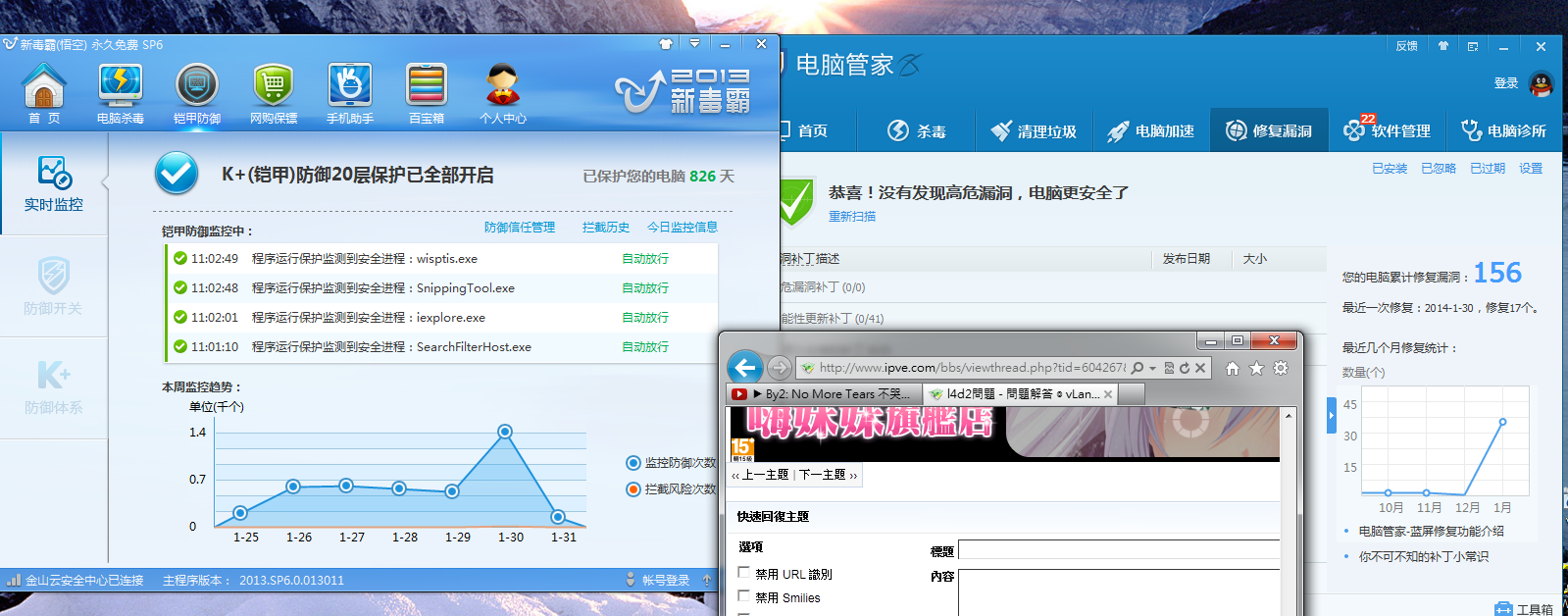
Task: Open the IE favorites star icon
Action: (1256, 368)
